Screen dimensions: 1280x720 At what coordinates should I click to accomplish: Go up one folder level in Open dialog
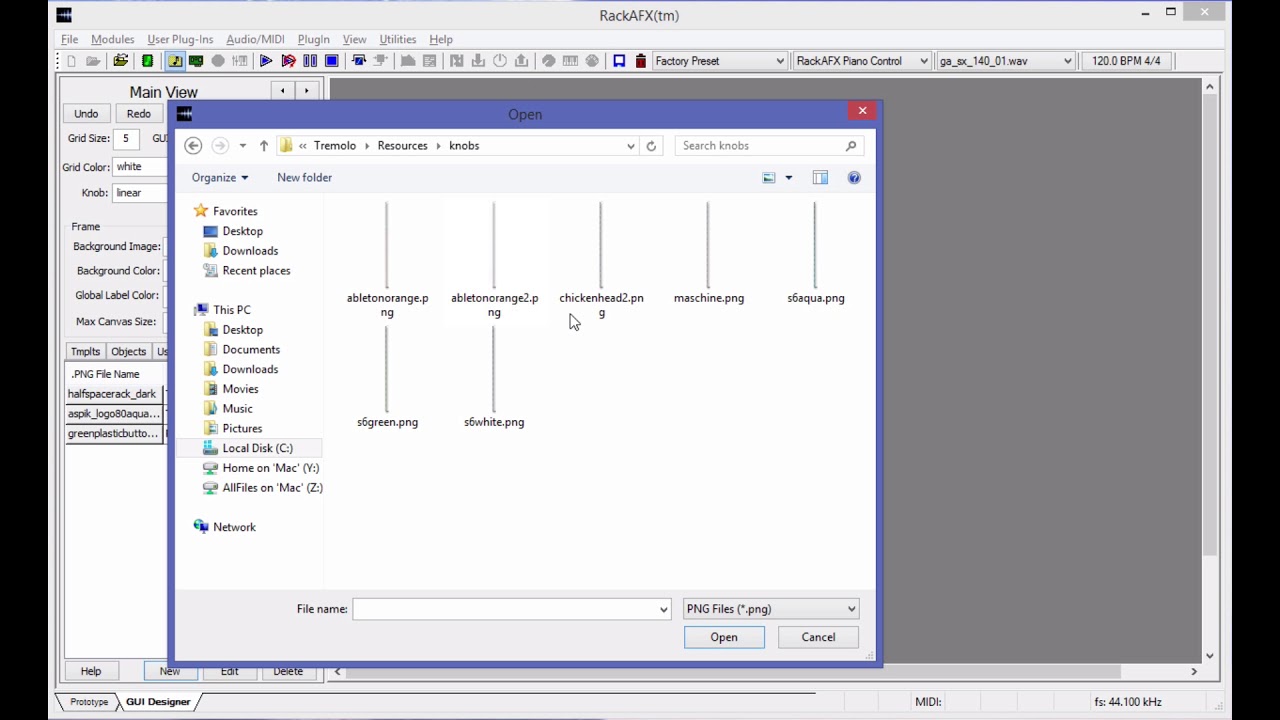point(264,146)
